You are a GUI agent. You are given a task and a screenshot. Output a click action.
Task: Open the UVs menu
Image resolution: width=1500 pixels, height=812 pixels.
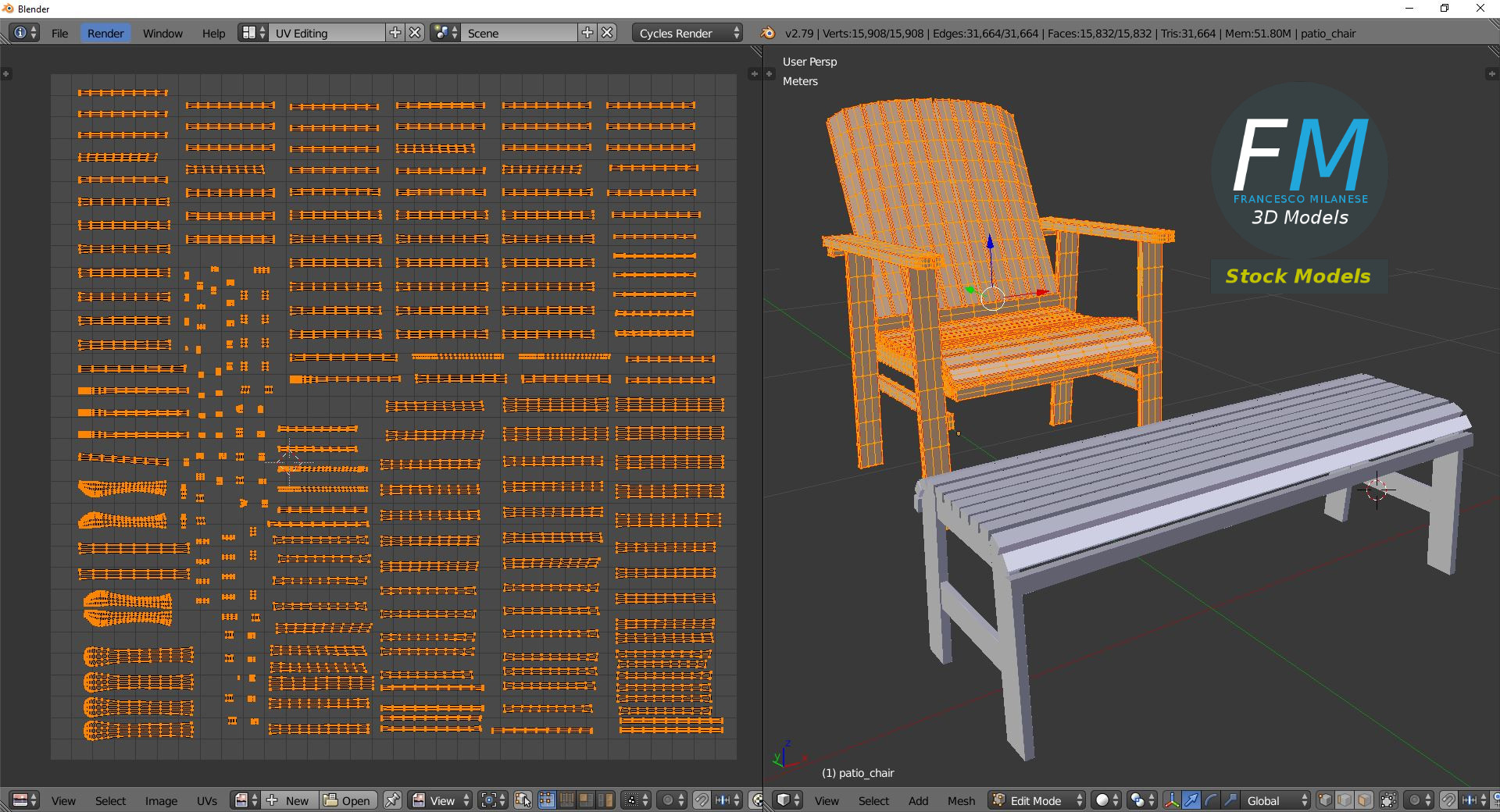(x=207, y=801)
